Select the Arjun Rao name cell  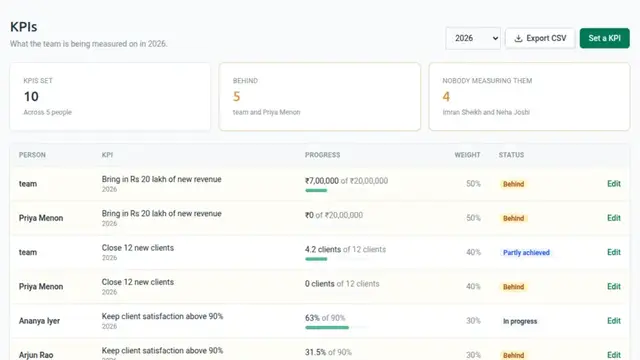pyautogui.click(x=36, y=355)
